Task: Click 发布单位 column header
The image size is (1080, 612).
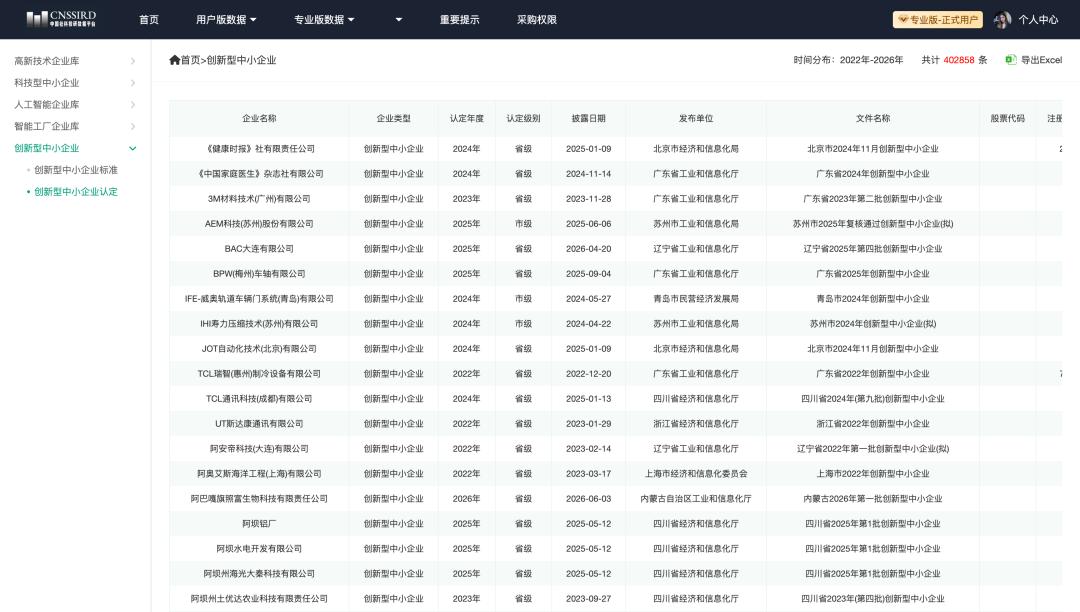Action: [x=696, y=118]
